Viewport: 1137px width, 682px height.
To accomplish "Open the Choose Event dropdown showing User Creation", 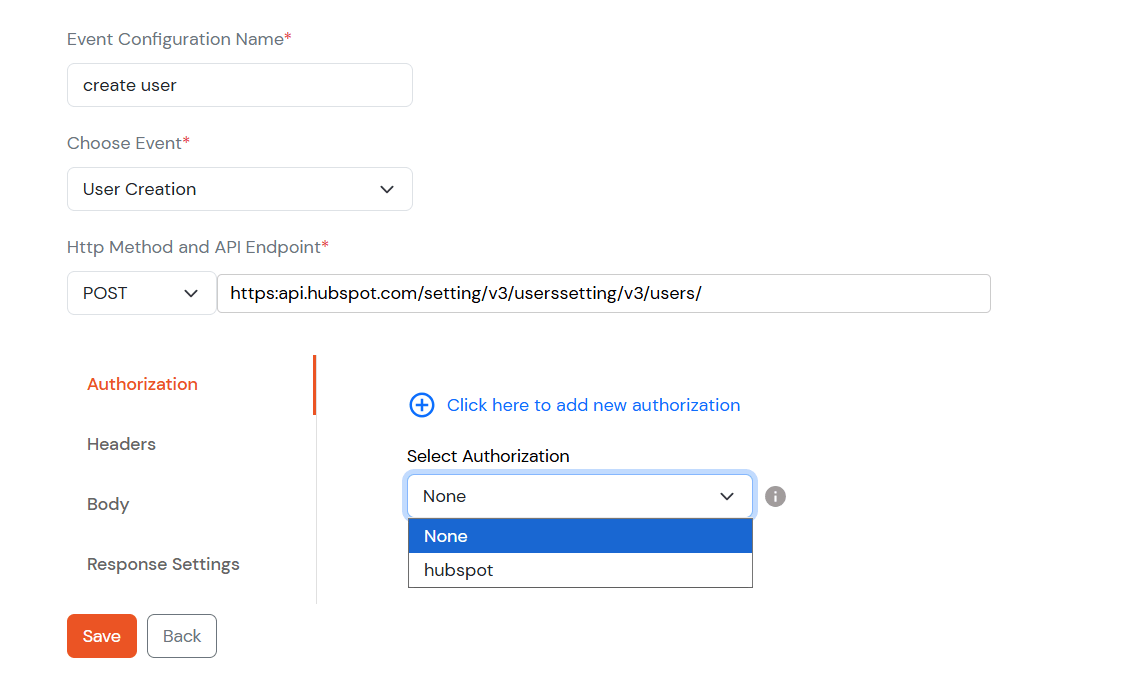I will click(x=240, y=189).
